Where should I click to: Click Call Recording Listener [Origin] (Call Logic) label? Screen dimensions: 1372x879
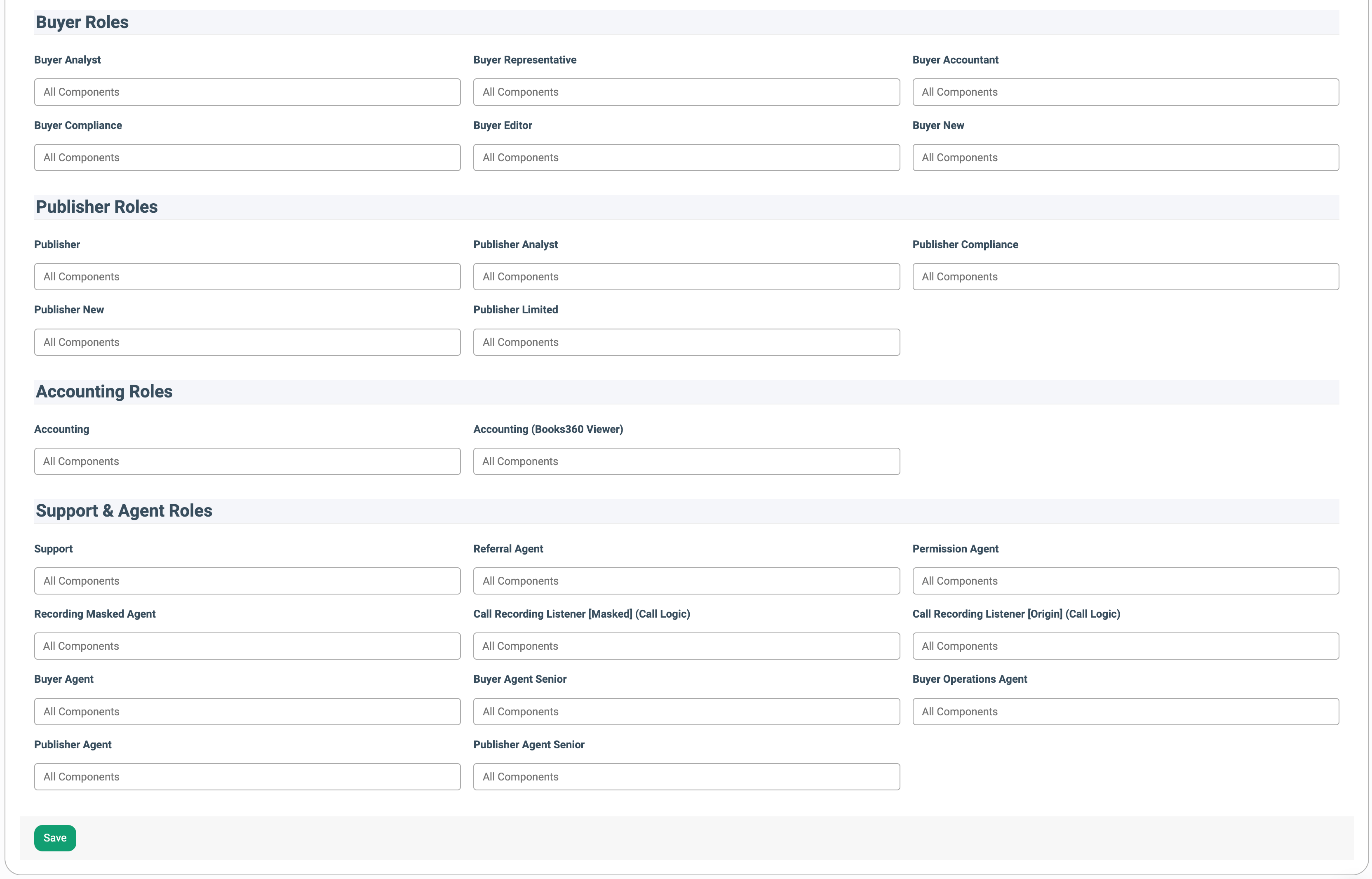click(x=1016, y=614)
